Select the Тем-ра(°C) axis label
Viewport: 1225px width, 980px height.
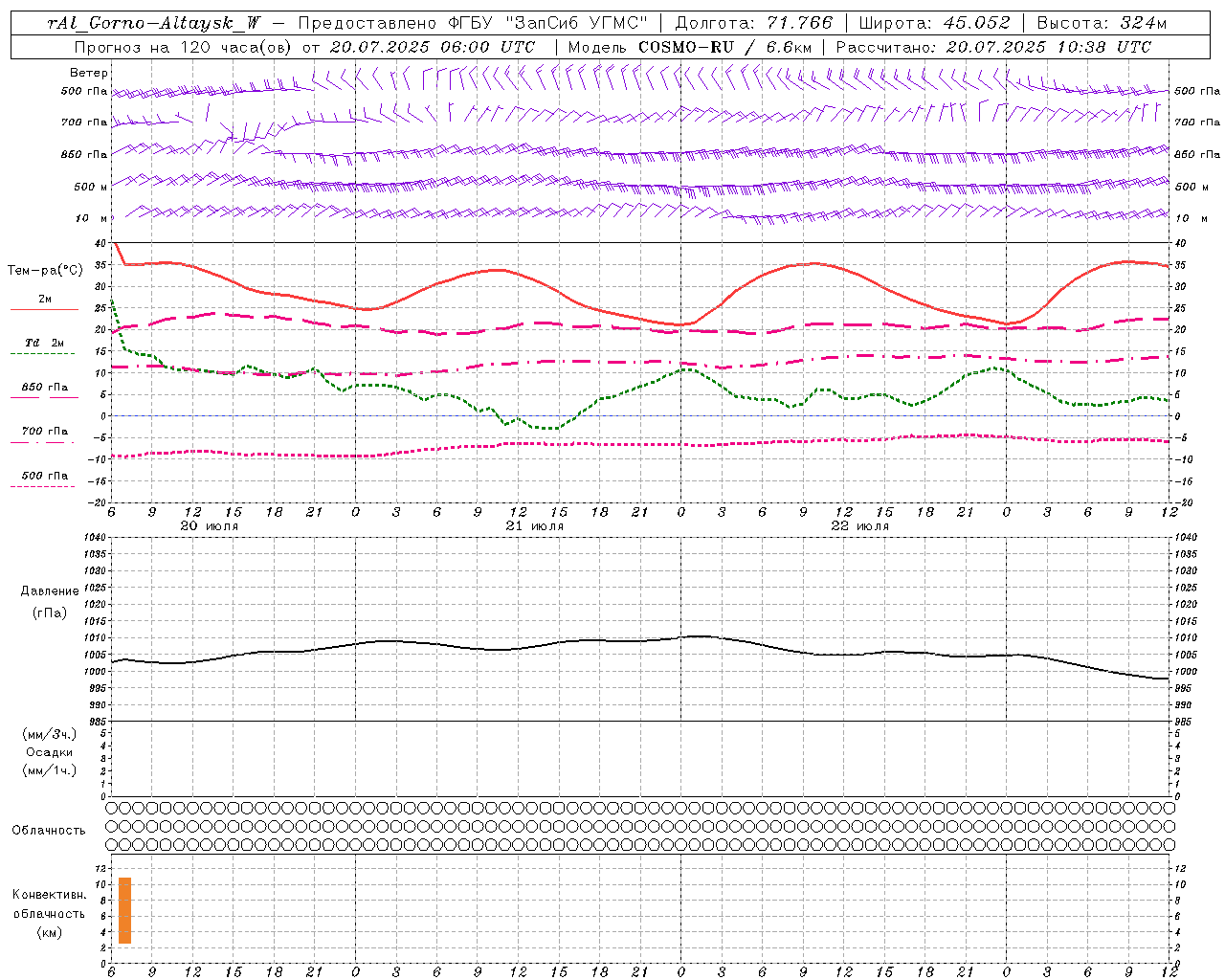coord(45,271)
